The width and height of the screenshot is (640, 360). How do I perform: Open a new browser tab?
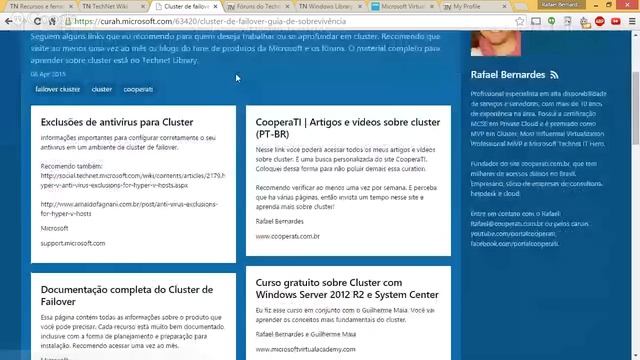[x=520, y=7]
